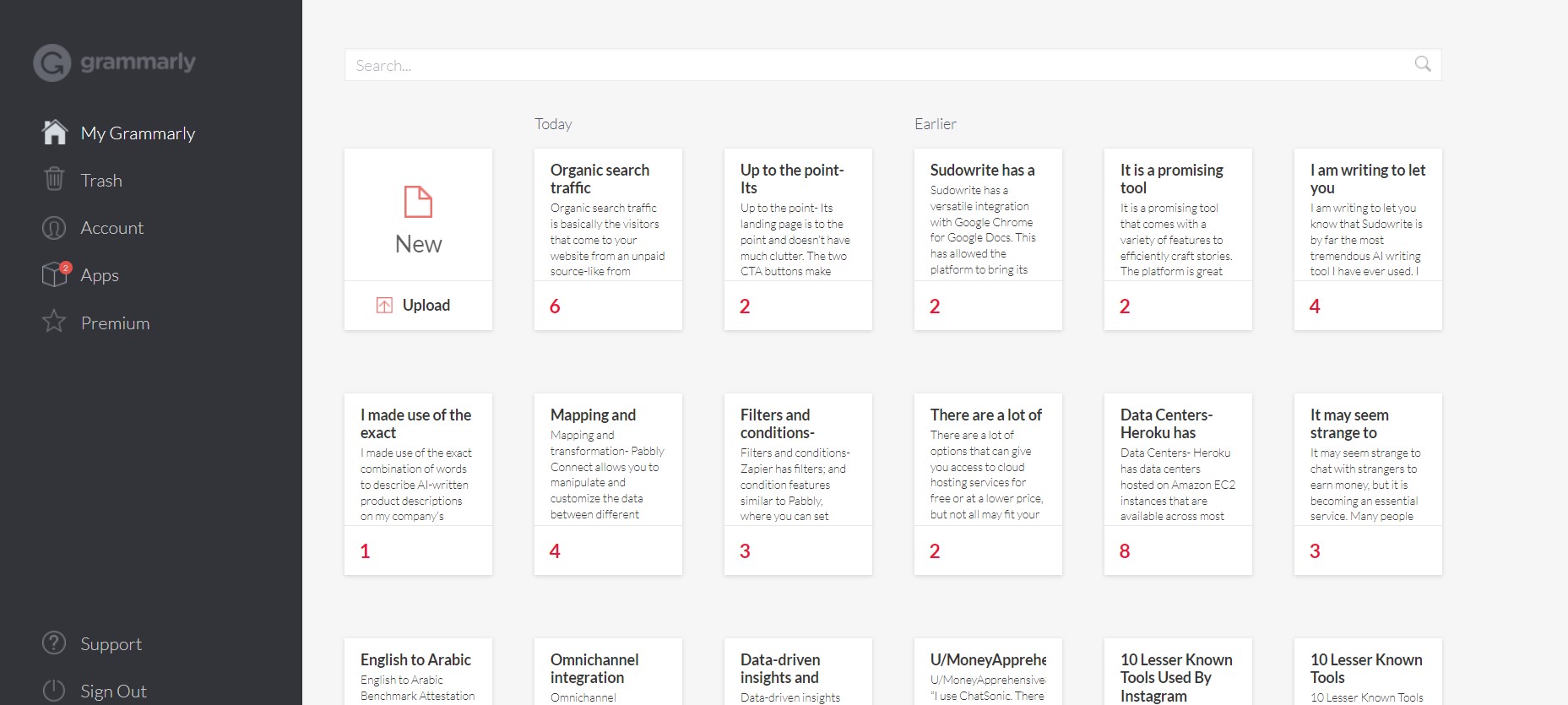Click the Apps cube icon with badge
The width and height of the screenshot is (1568, 705).
(x=56, y=274)
